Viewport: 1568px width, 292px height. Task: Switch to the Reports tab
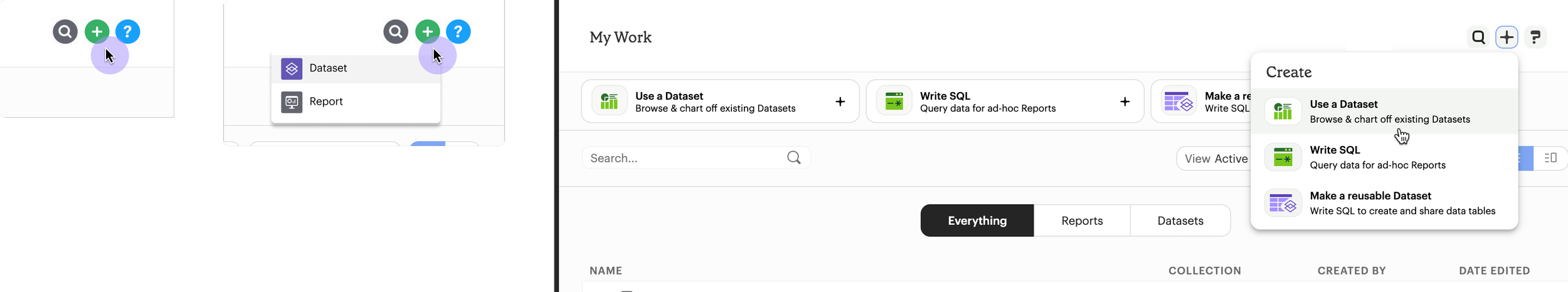[1081, 221]
